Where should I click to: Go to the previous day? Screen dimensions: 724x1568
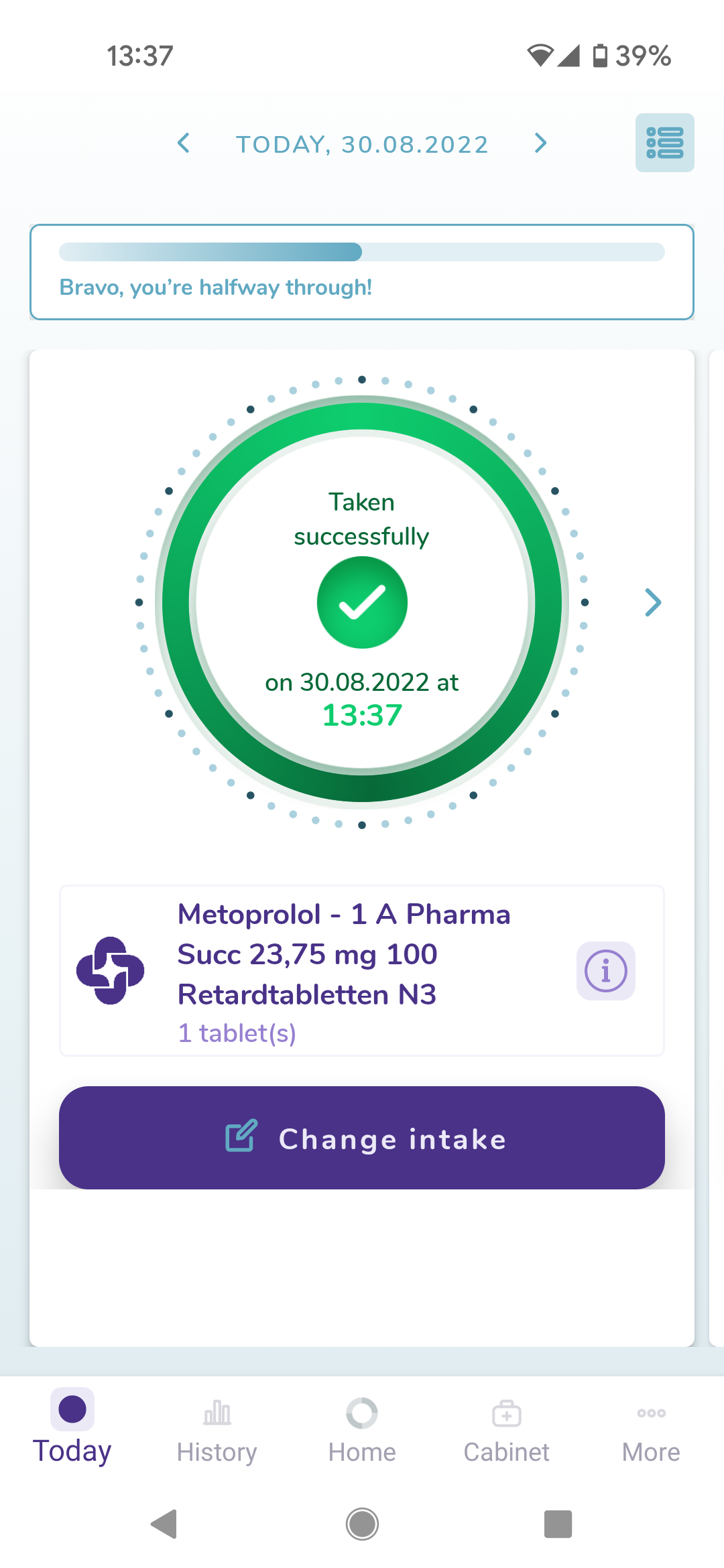[183, 143]
